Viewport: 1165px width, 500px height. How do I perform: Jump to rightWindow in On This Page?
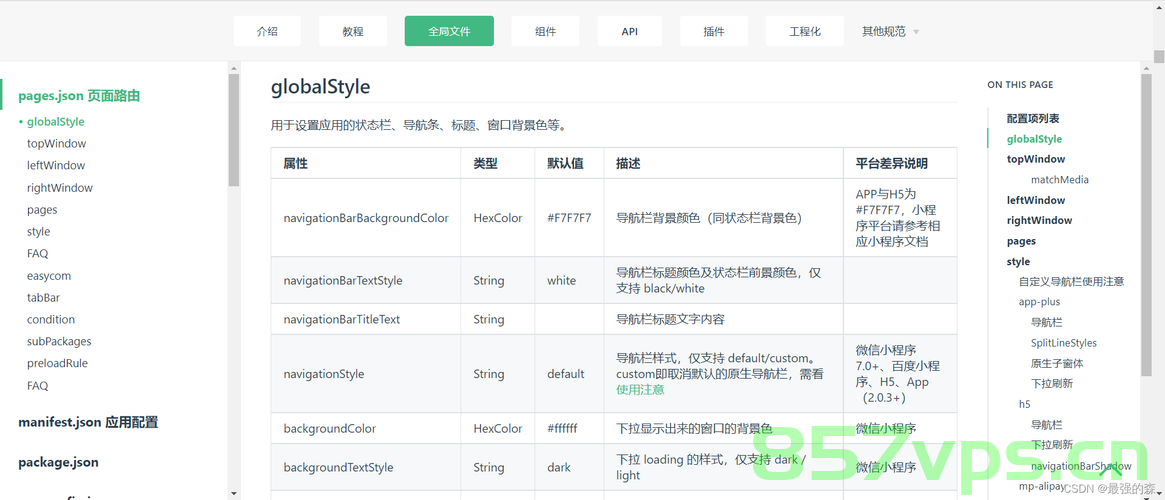[x=1039, y=221]
